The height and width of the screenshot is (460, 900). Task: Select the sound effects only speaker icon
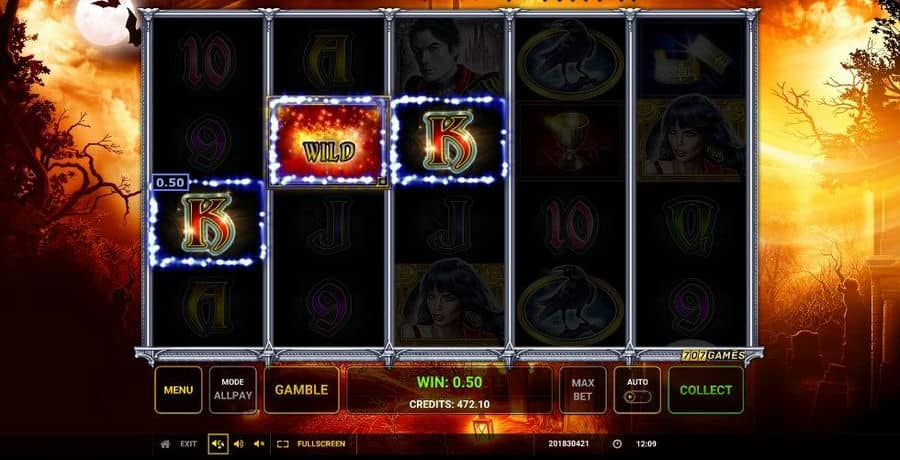[239, 444]
